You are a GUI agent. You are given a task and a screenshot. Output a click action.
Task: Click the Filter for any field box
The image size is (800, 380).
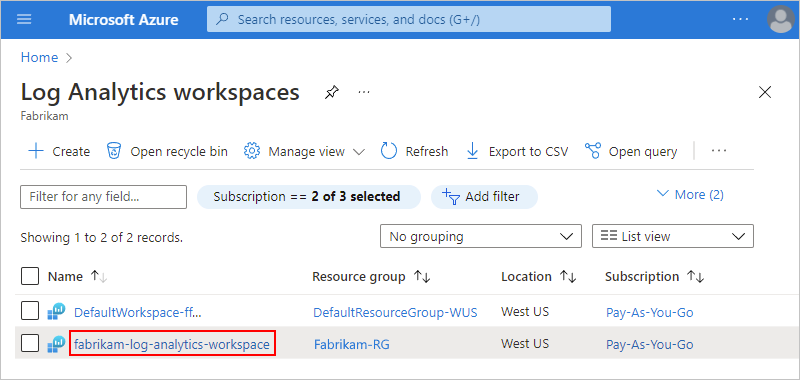click(x=104, y=197)
